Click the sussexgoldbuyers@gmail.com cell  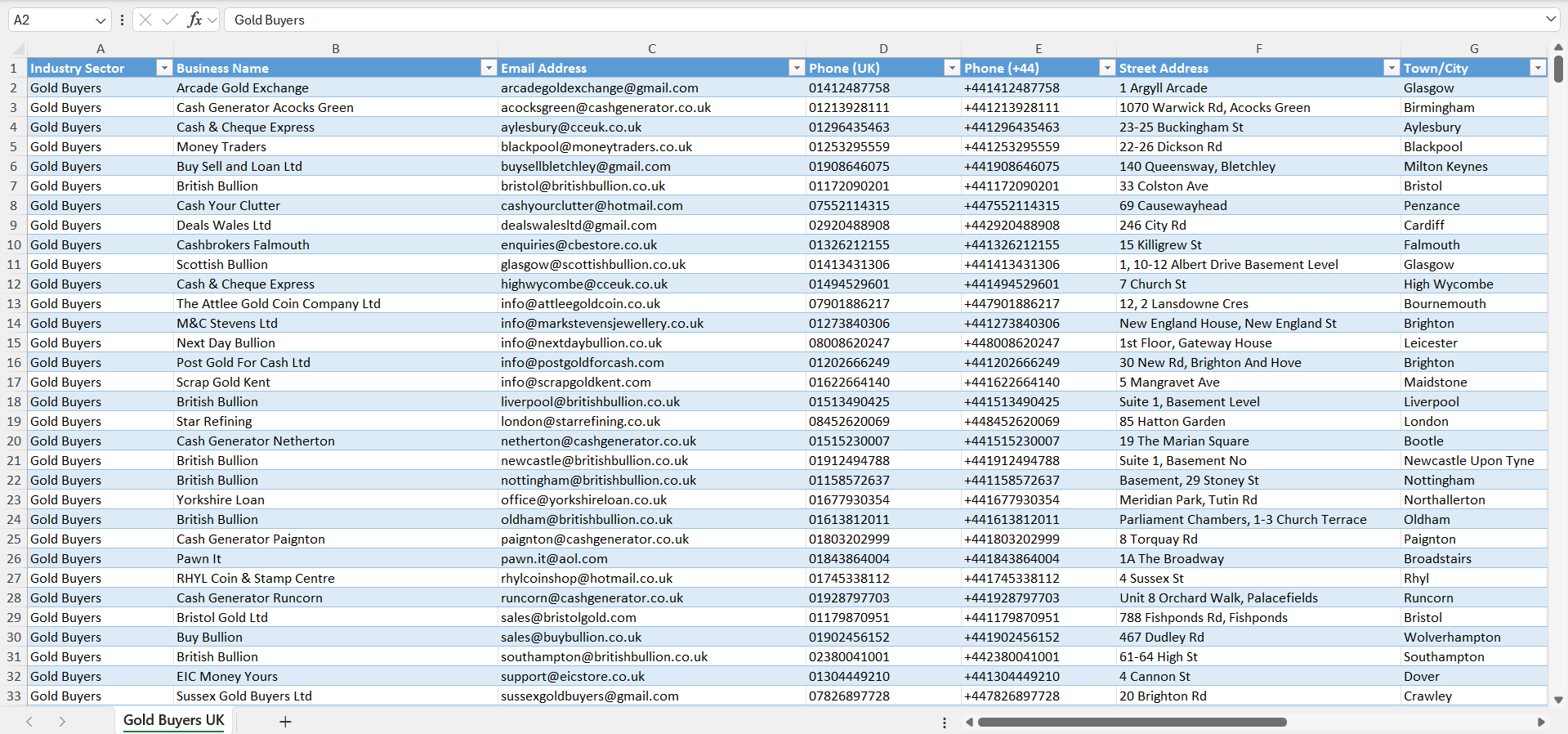pyautogui.click(x=652, y=696)
